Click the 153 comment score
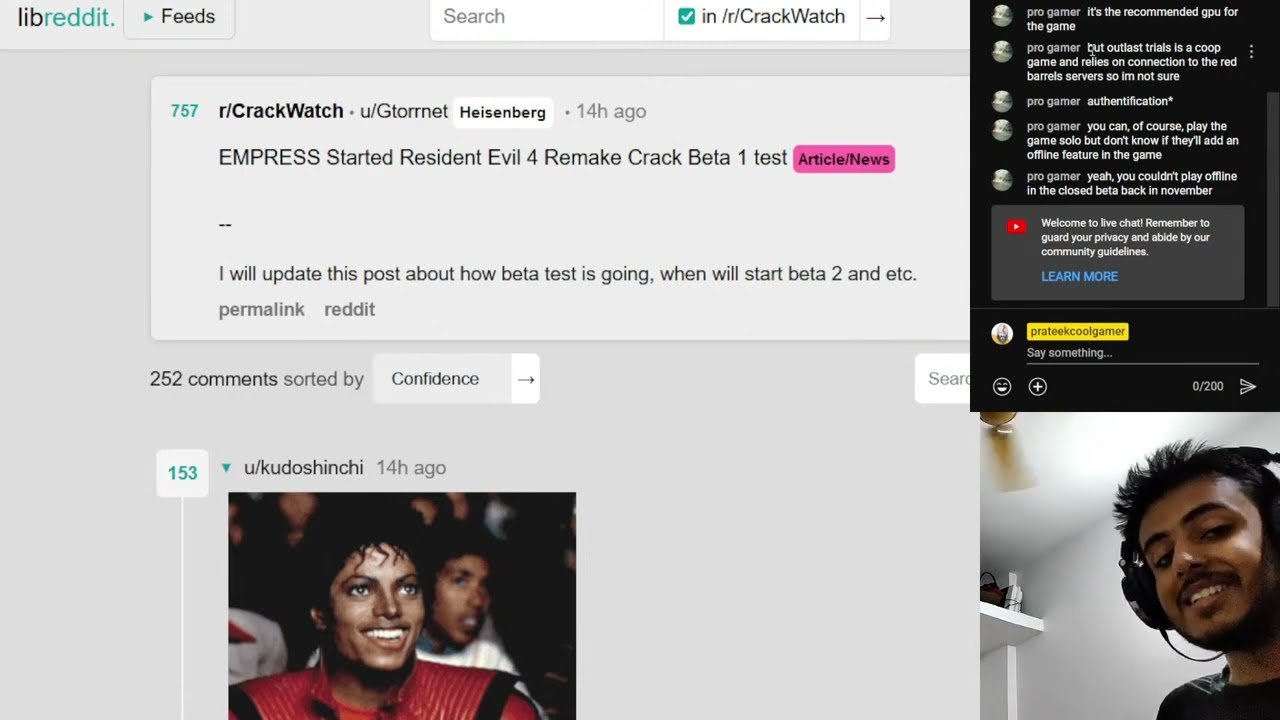 pyautogui.click(x=182, y=473)
